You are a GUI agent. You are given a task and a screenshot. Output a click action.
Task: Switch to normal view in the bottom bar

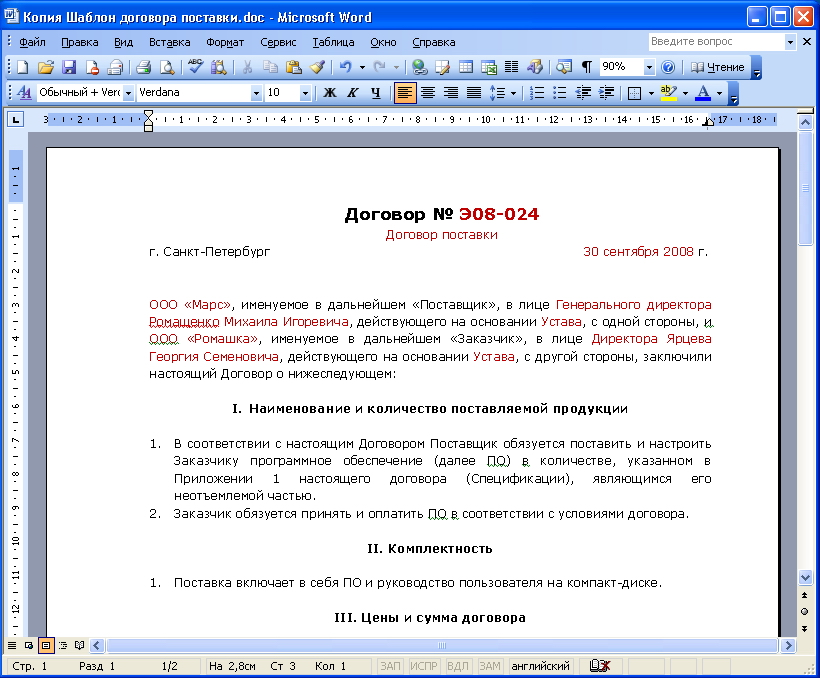(x=12, y=645)
